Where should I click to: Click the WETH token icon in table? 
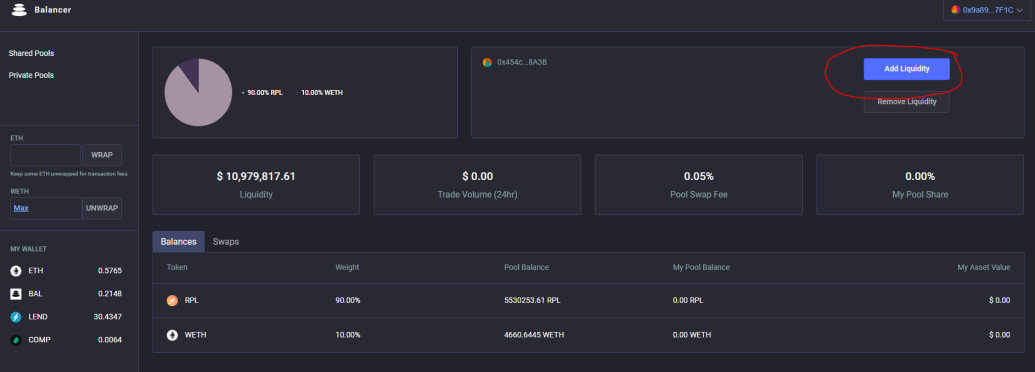(172, 335)
